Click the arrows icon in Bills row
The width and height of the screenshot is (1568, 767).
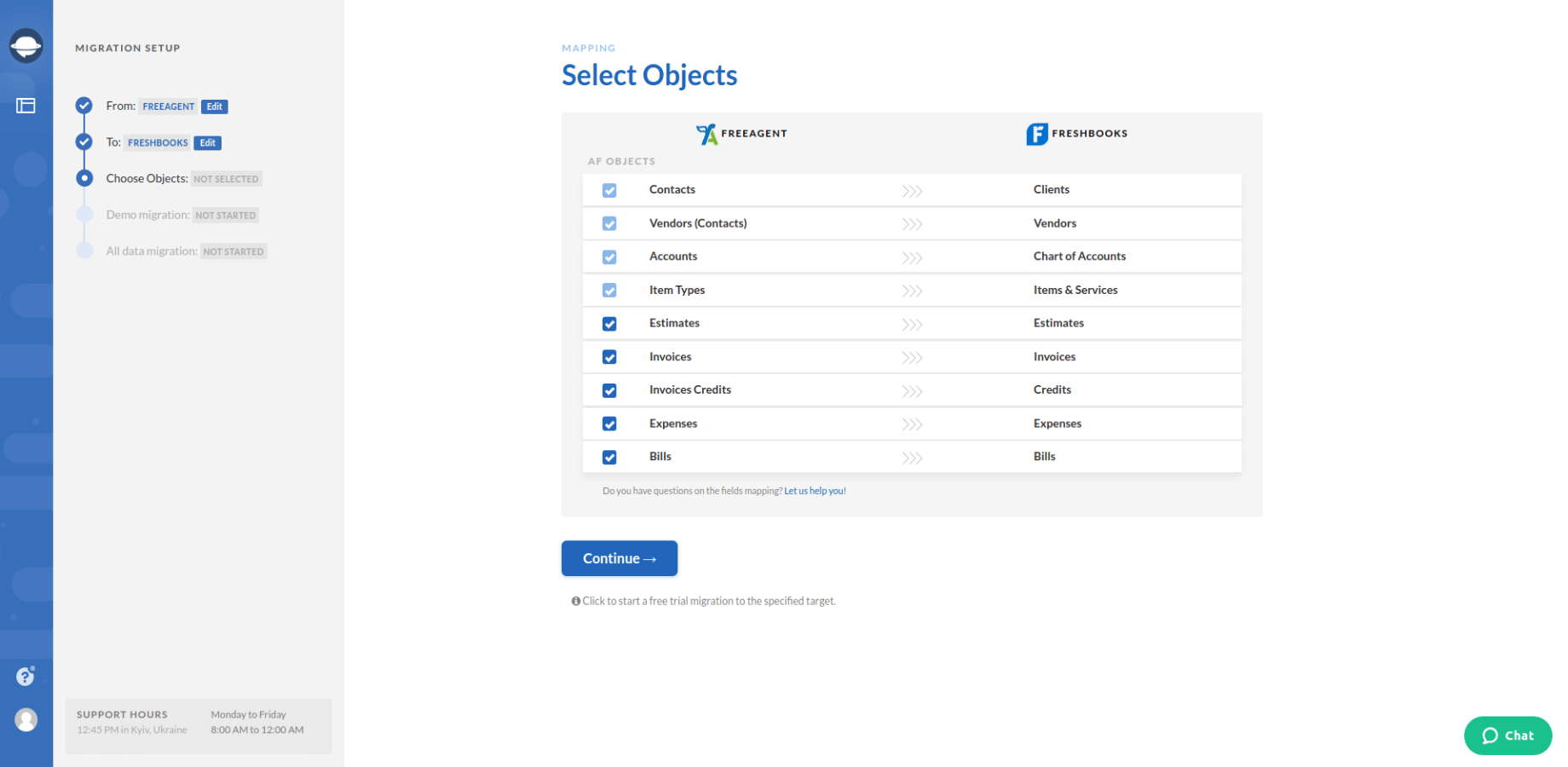(x=912, y=458)
